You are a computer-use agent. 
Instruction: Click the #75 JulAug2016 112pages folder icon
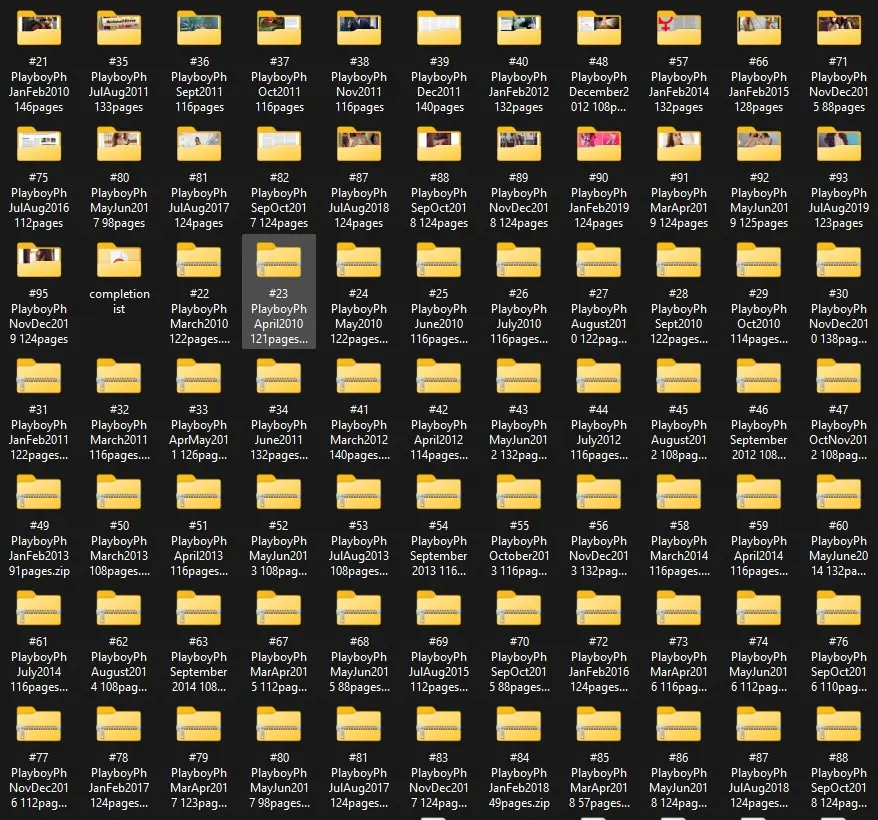39,145
